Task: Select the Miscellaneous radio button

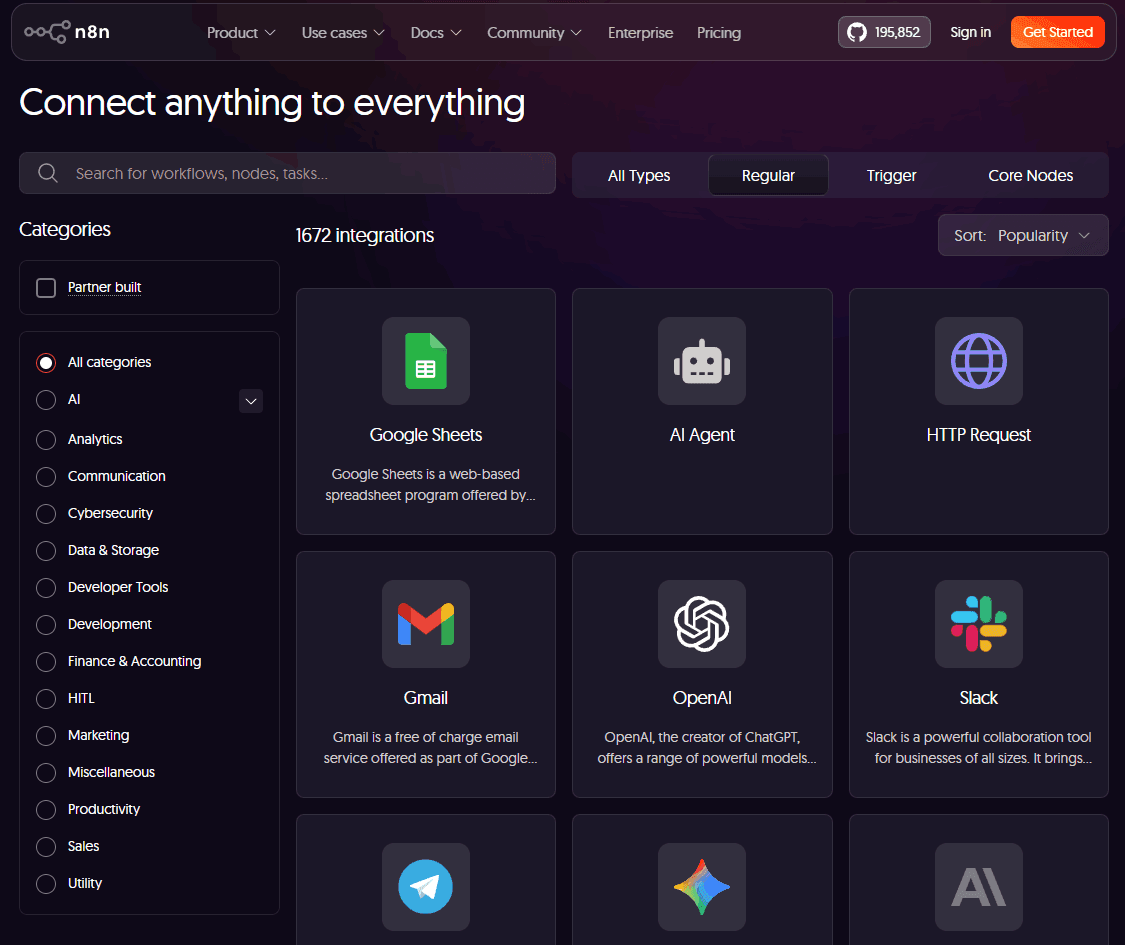Action: (x=46, y=773)
